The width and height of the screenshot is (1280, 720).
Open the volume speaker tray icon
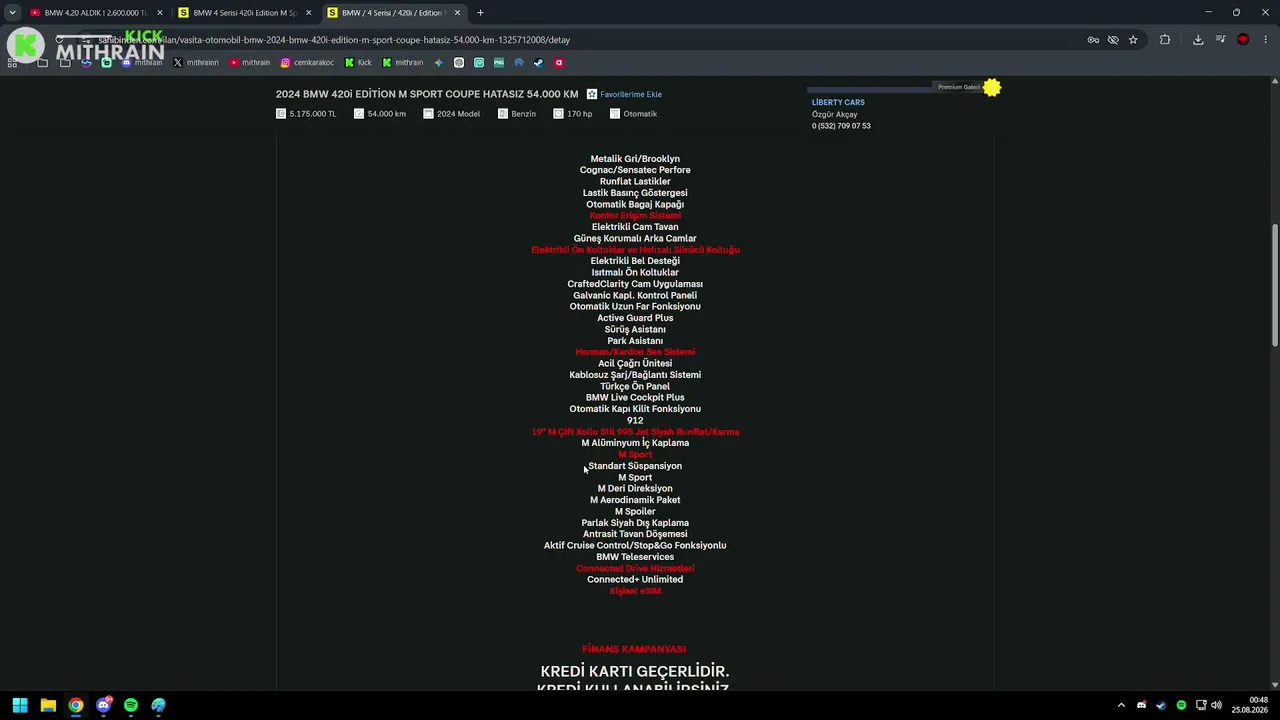click(x=1216, y=705)
